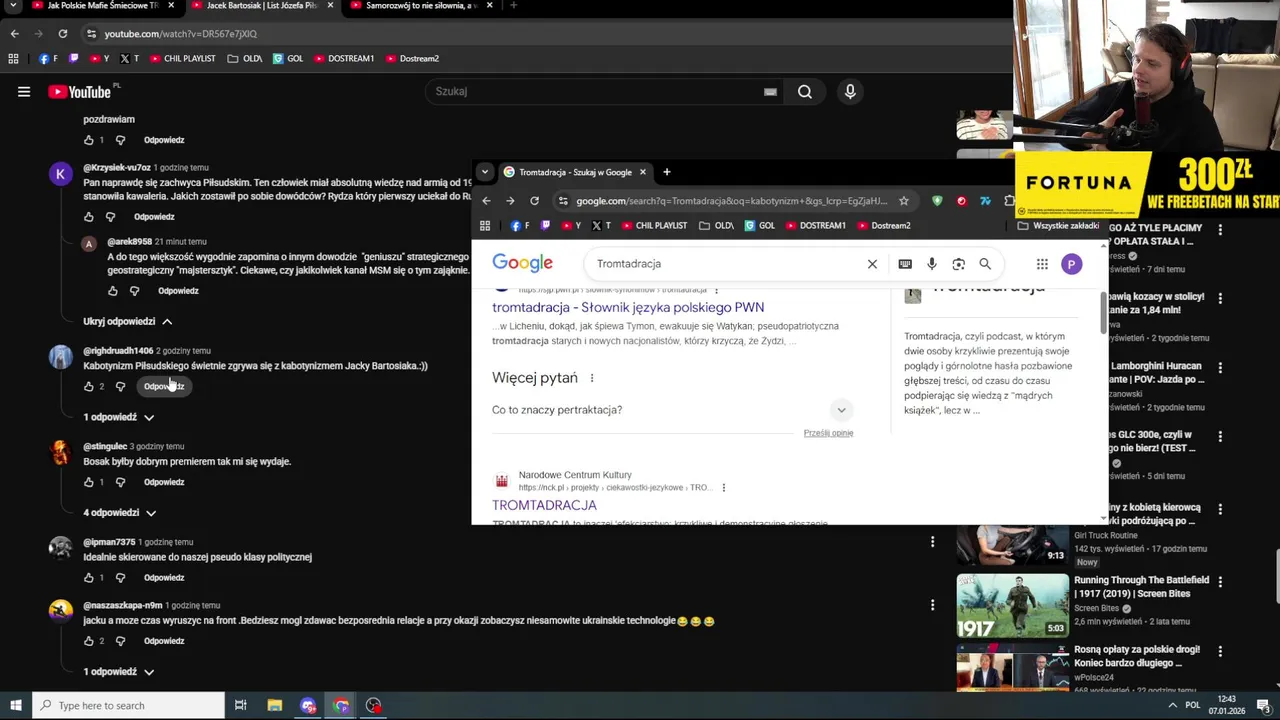Click YouTube search magnifier button
The image size is (1280, 720).
coord(804,92)
